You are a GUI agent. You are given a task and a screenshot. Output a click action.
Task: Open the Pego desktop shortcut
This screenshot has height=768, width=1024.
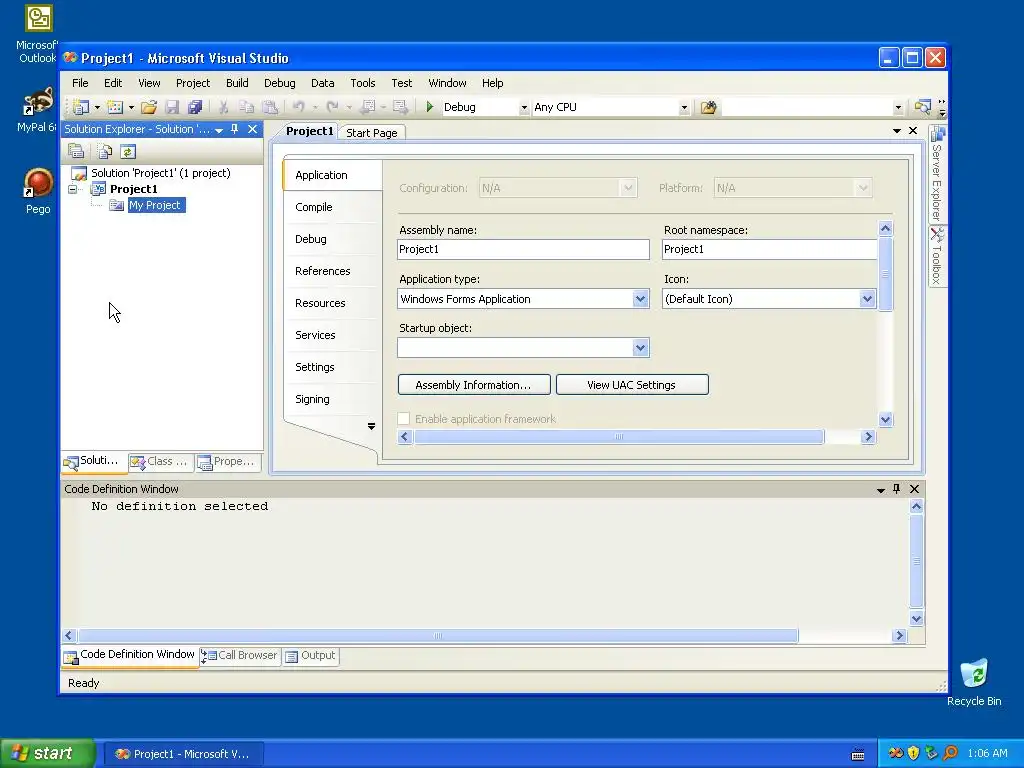click(x=38, y=191)
